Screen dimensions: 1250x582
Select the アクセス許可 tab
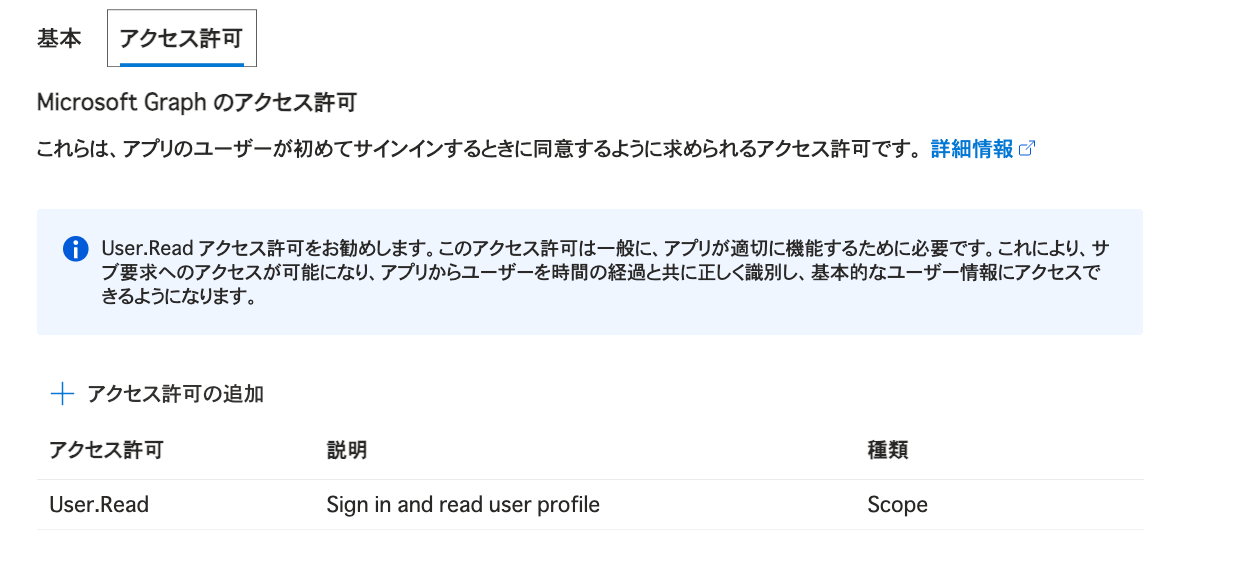(181, 39)
